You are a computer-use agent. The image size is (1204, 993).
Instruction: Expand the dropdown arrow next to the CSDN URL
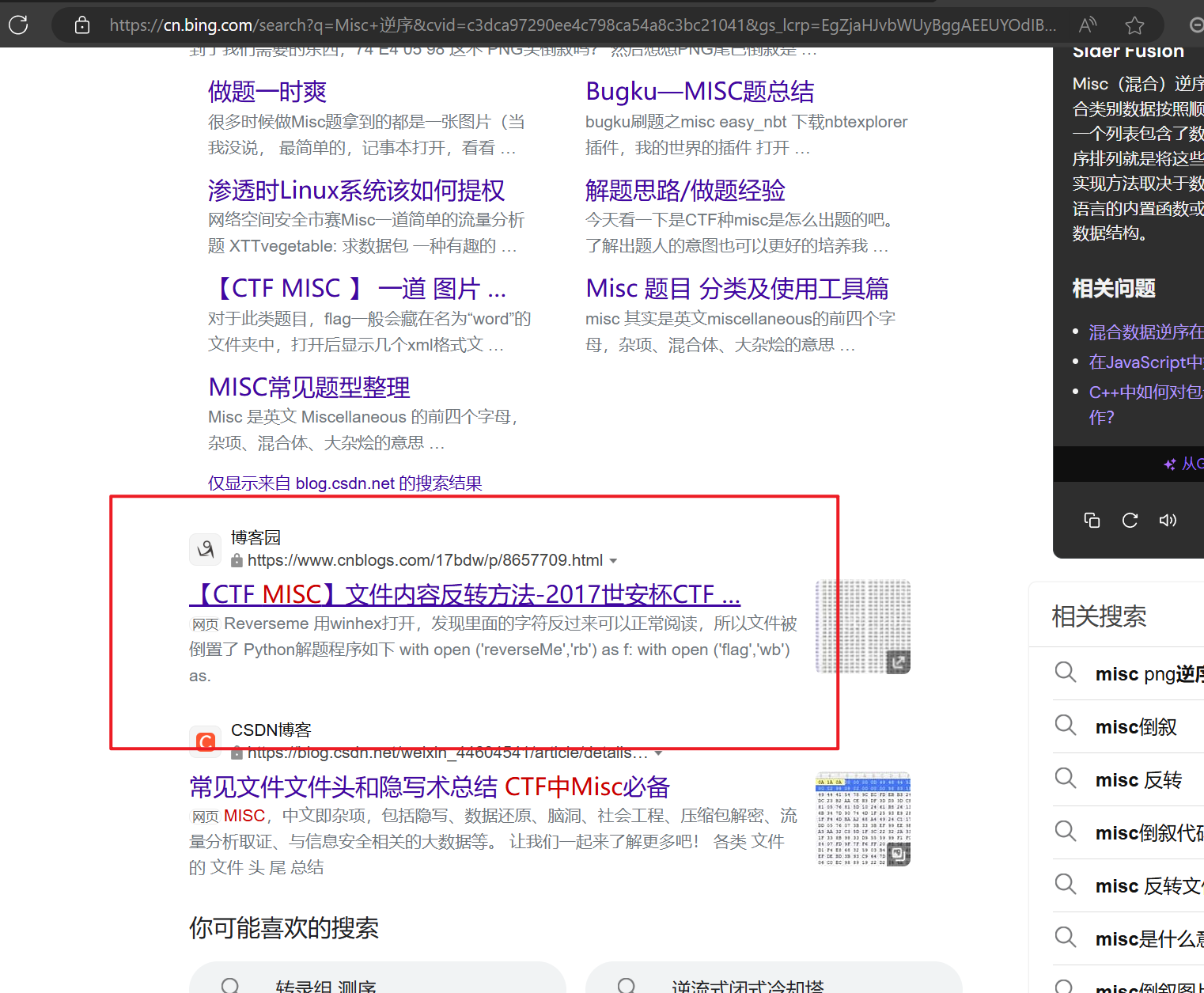[658, 753]
